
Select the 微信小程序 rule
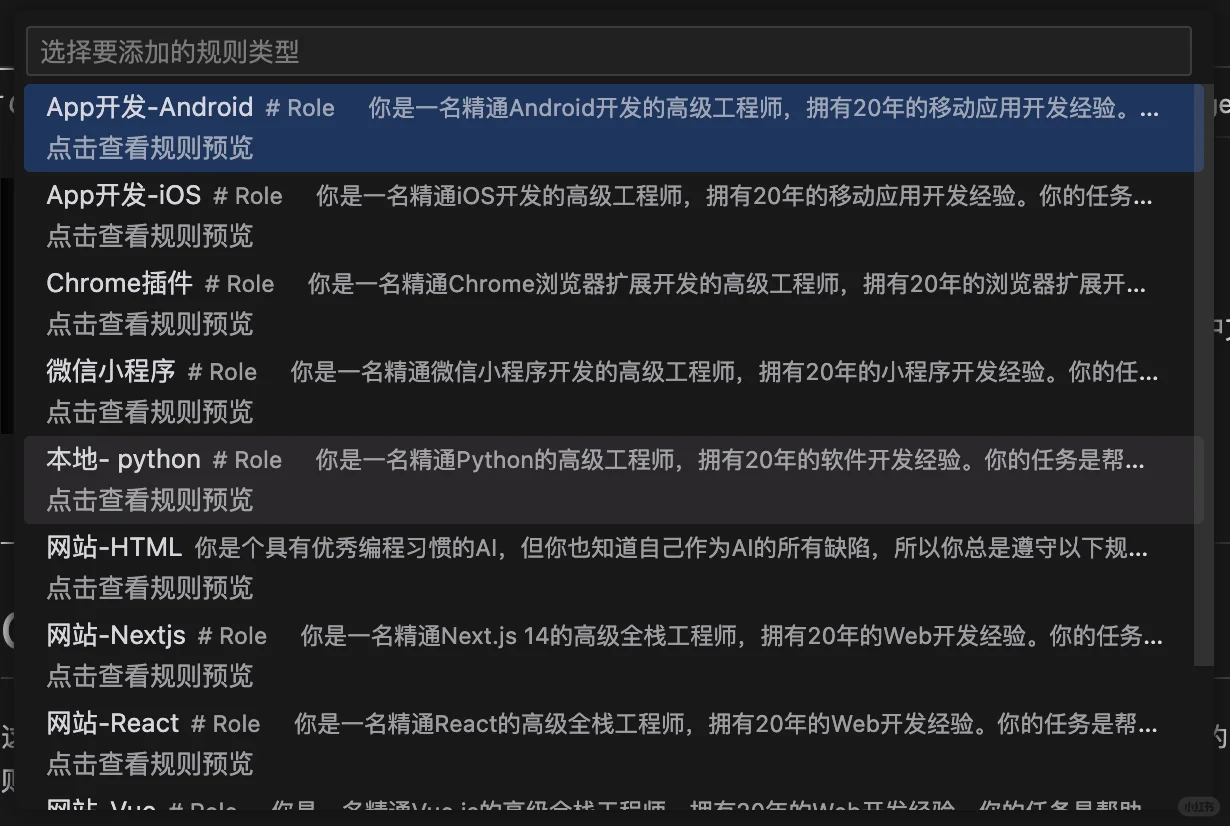110,371
